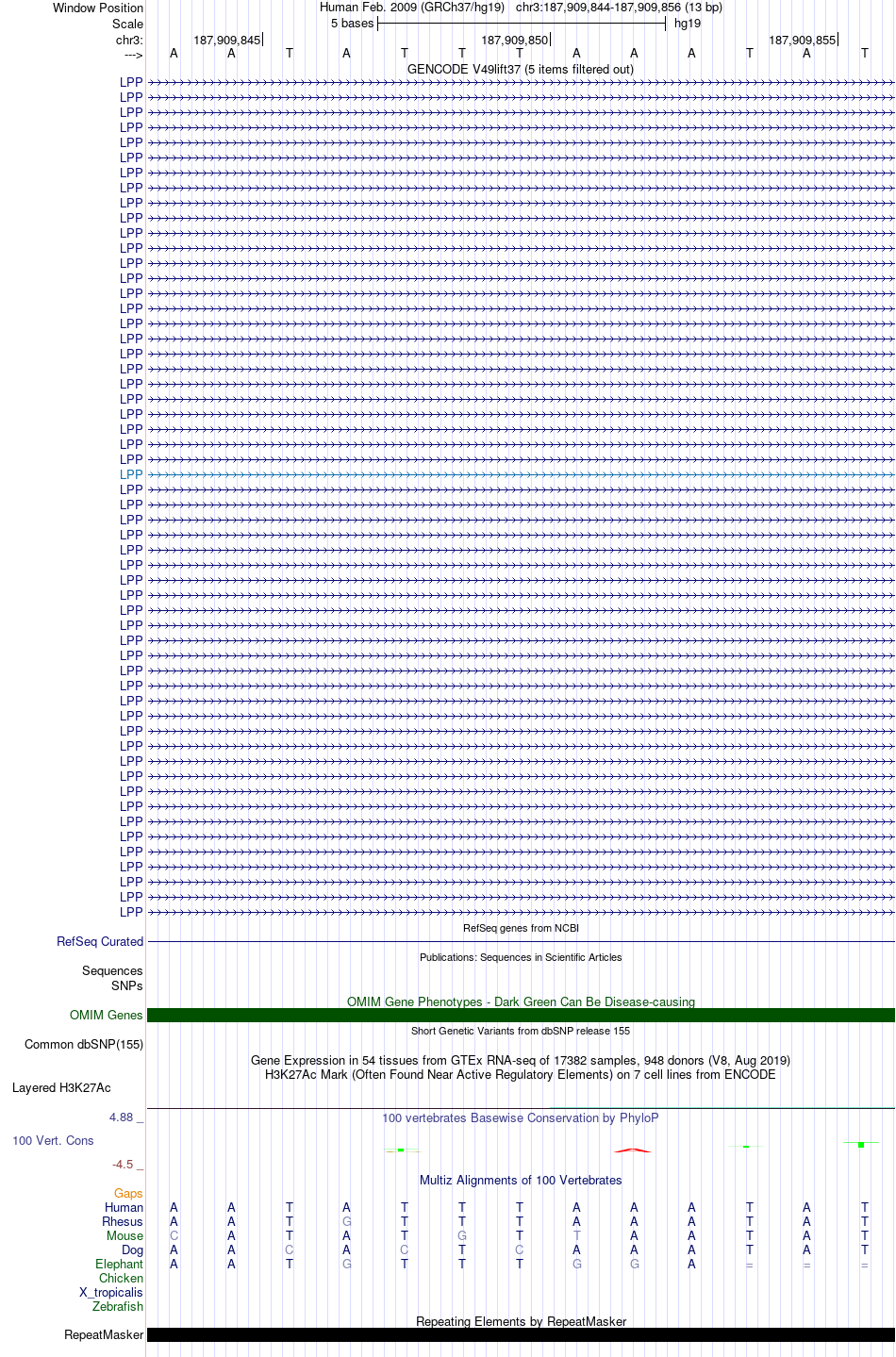Click the RepeatMasker track label
Image resolution: width=896 pixels, height=1357 pixels.
104,1334
